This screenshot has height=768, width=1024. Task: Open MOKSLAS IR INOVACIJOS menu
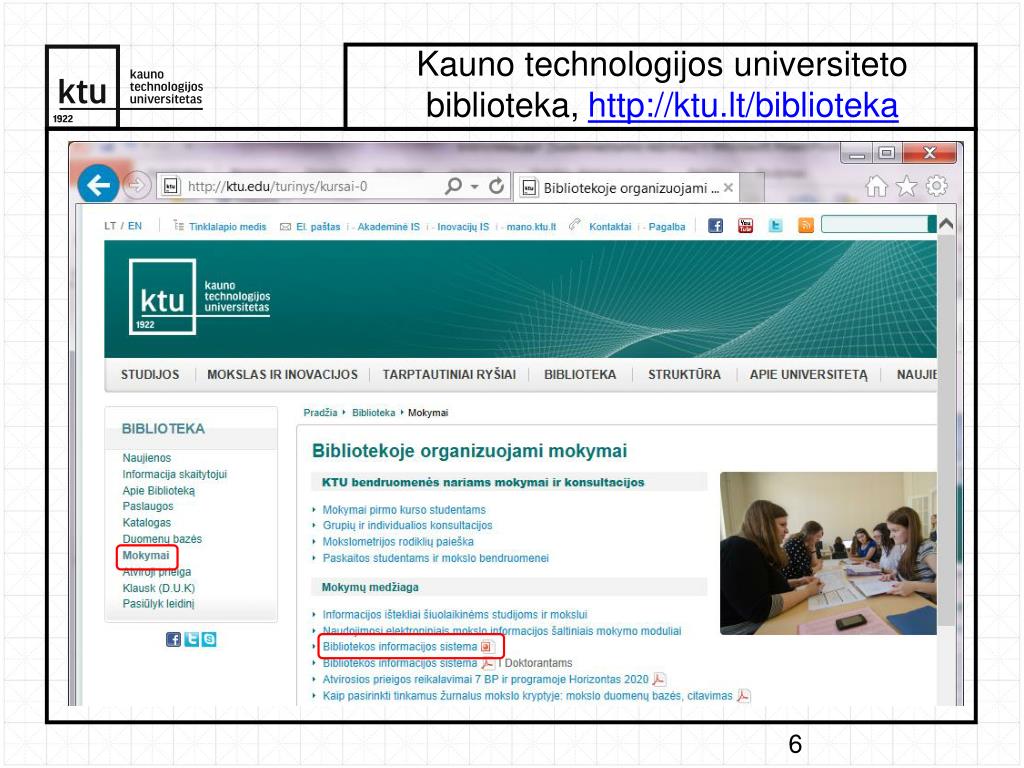[x=282, y=375]
